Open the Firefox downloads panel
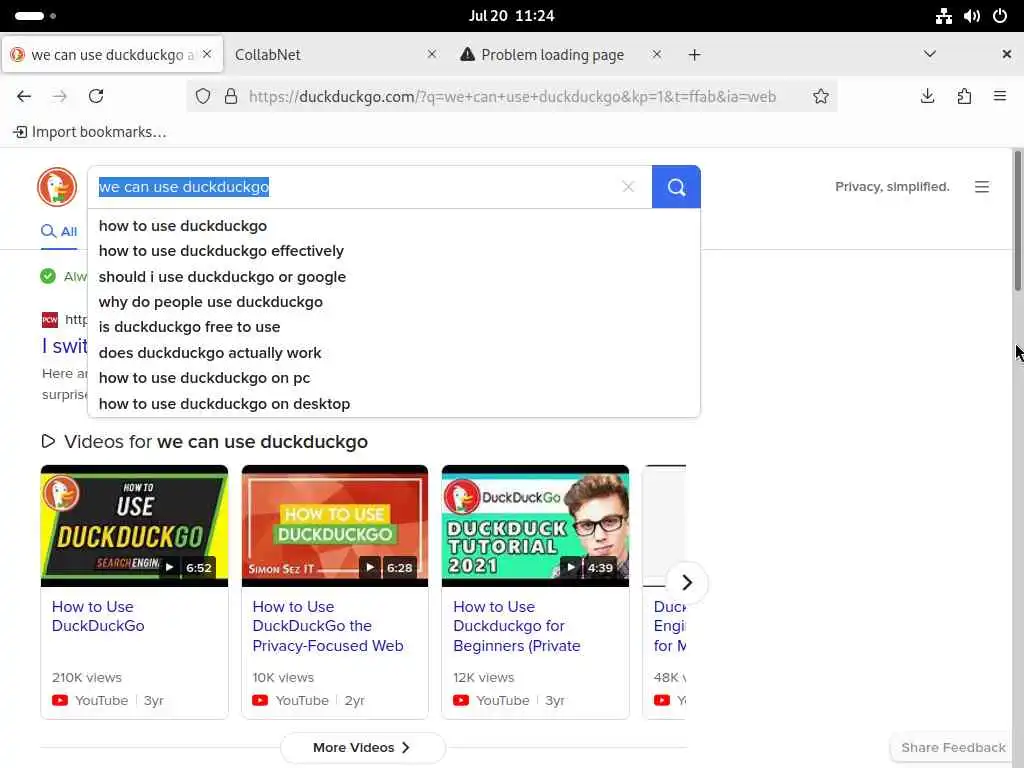Screen dimensions: 1024x768 (927, 96)
